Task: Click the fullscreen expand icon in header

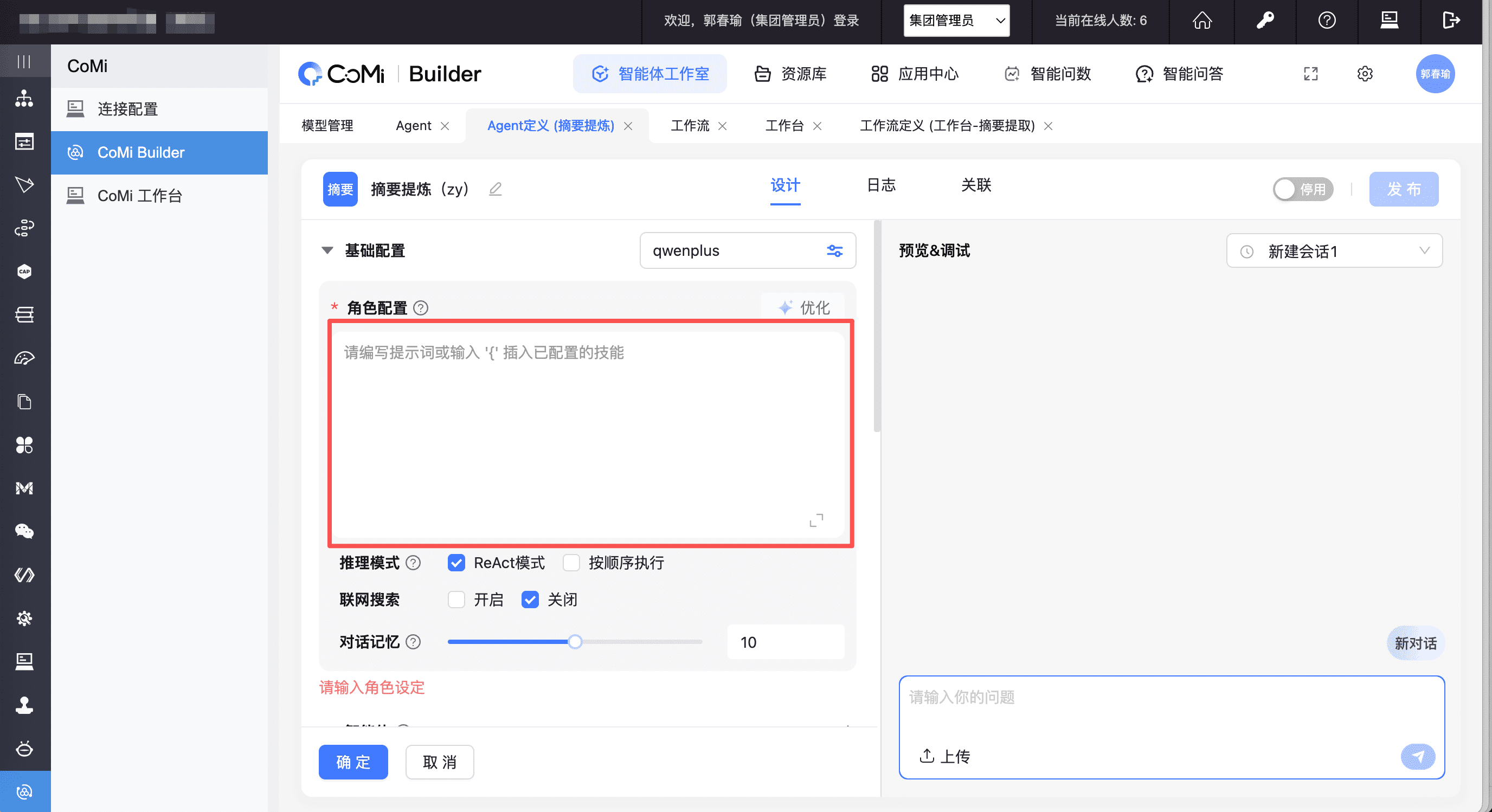Action: (1311, 74)
